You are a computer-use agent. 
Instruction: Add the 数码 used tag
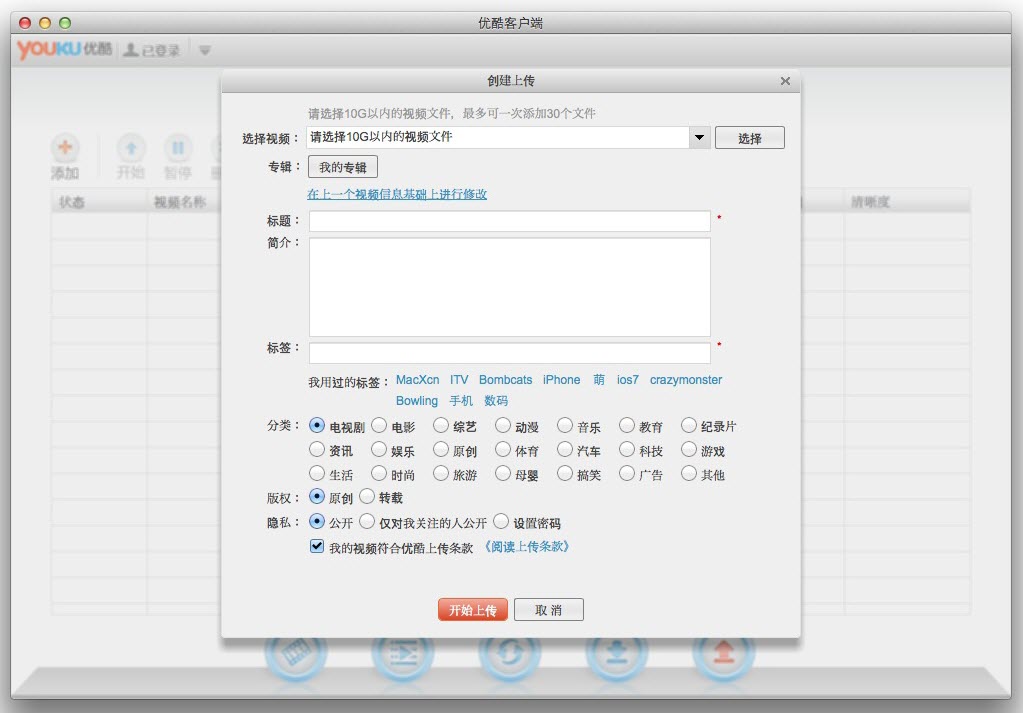[x=496, y=401]
